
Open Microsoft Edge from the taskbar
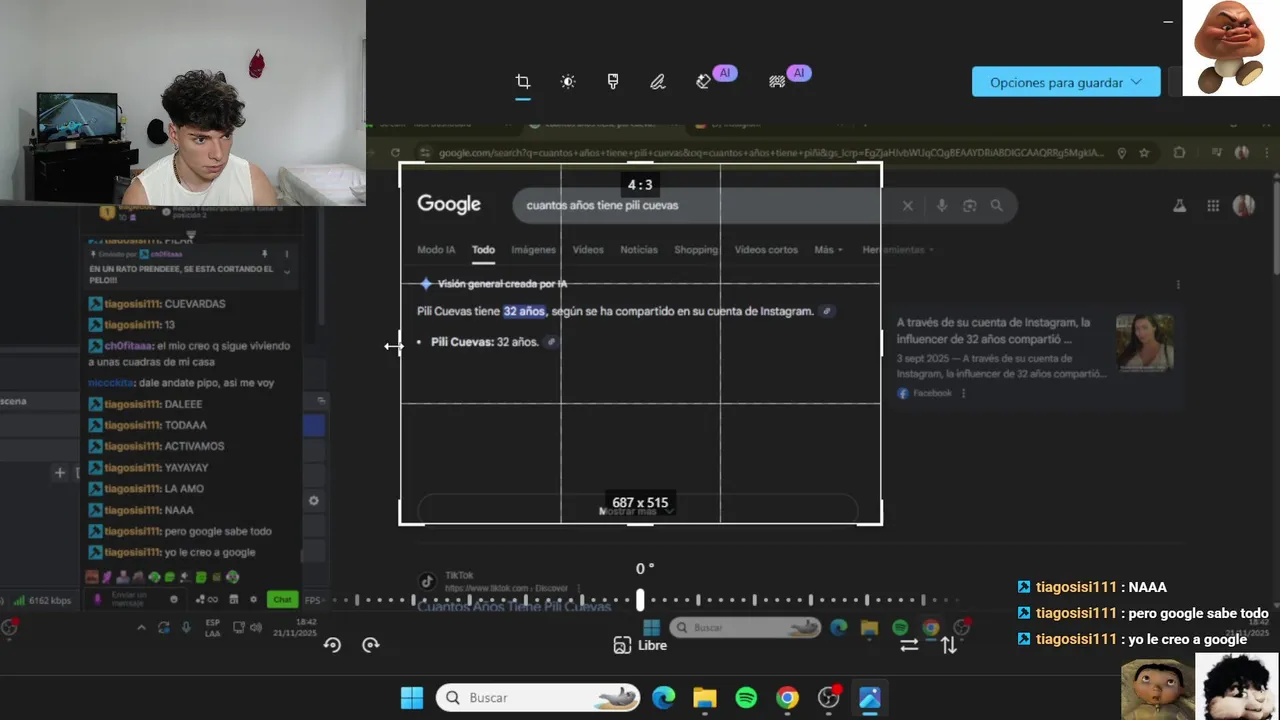click(664, 698)
